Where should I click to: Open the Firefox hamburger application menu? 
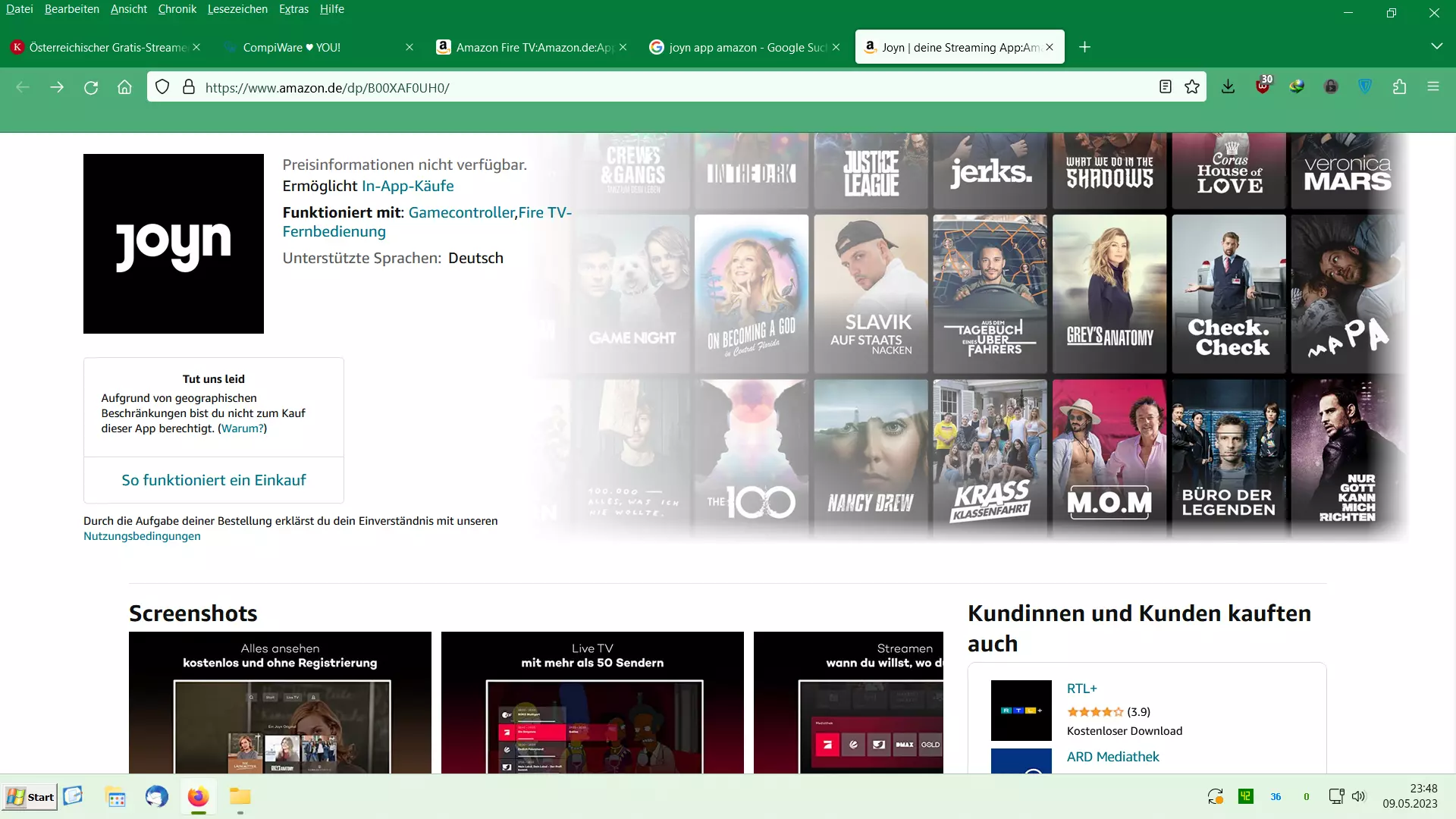[1433, 87]
